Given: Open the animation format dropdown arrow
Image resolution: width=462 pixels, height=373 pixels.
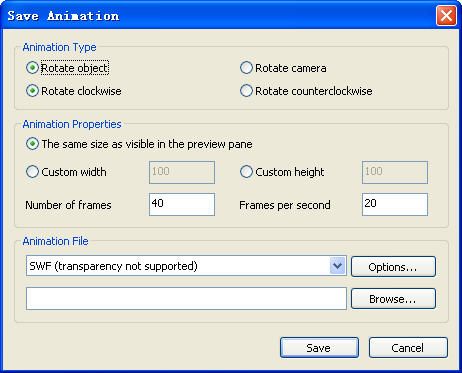Looking at the screenshot, I should (337, 266).
